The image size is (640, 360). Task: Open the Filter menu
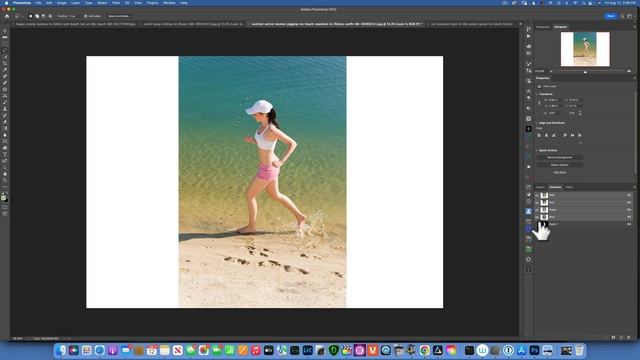tap(116, 3)
